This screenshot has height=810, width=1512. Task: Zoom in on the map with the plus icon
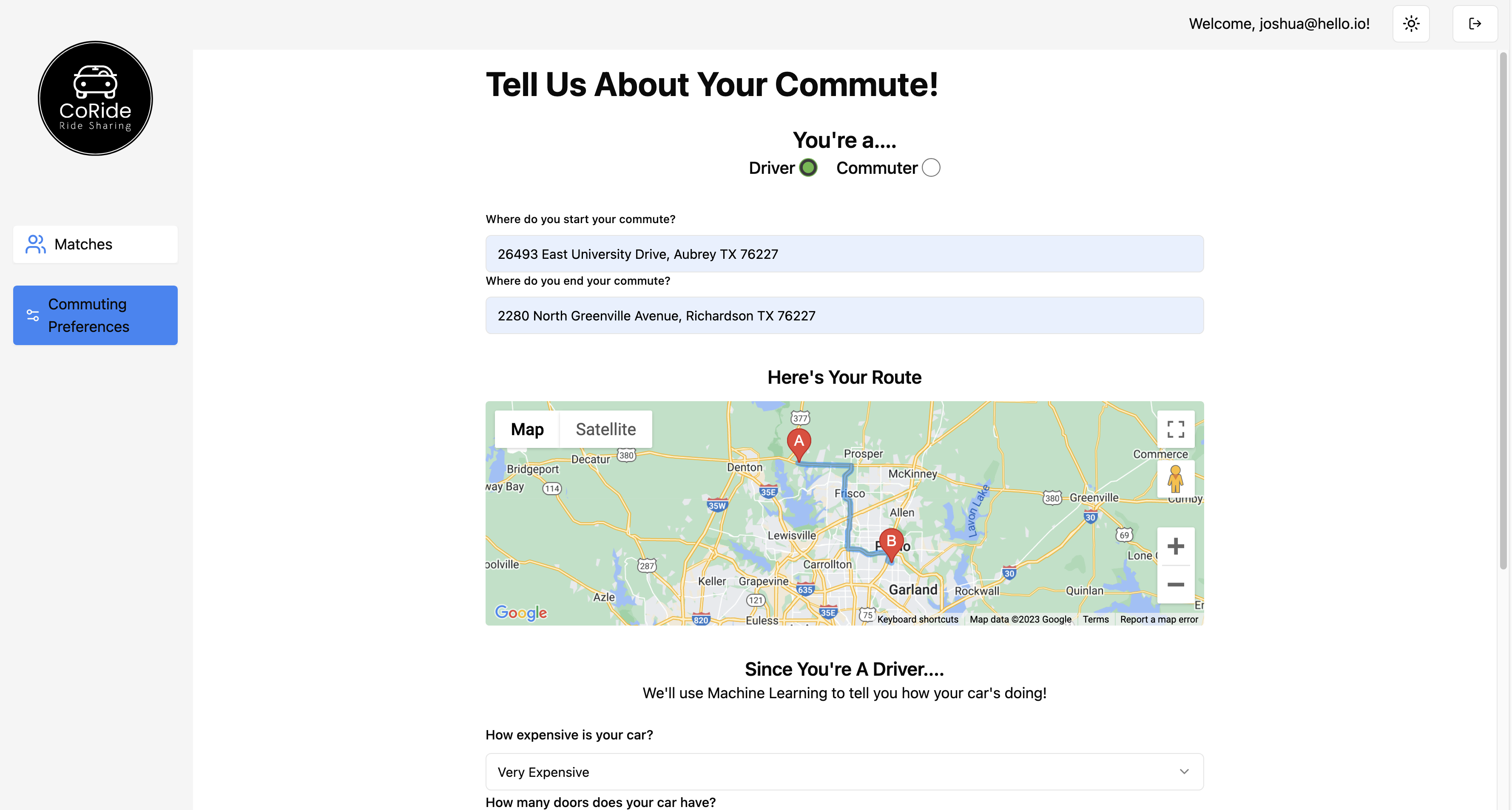(x=1176, y=546)
